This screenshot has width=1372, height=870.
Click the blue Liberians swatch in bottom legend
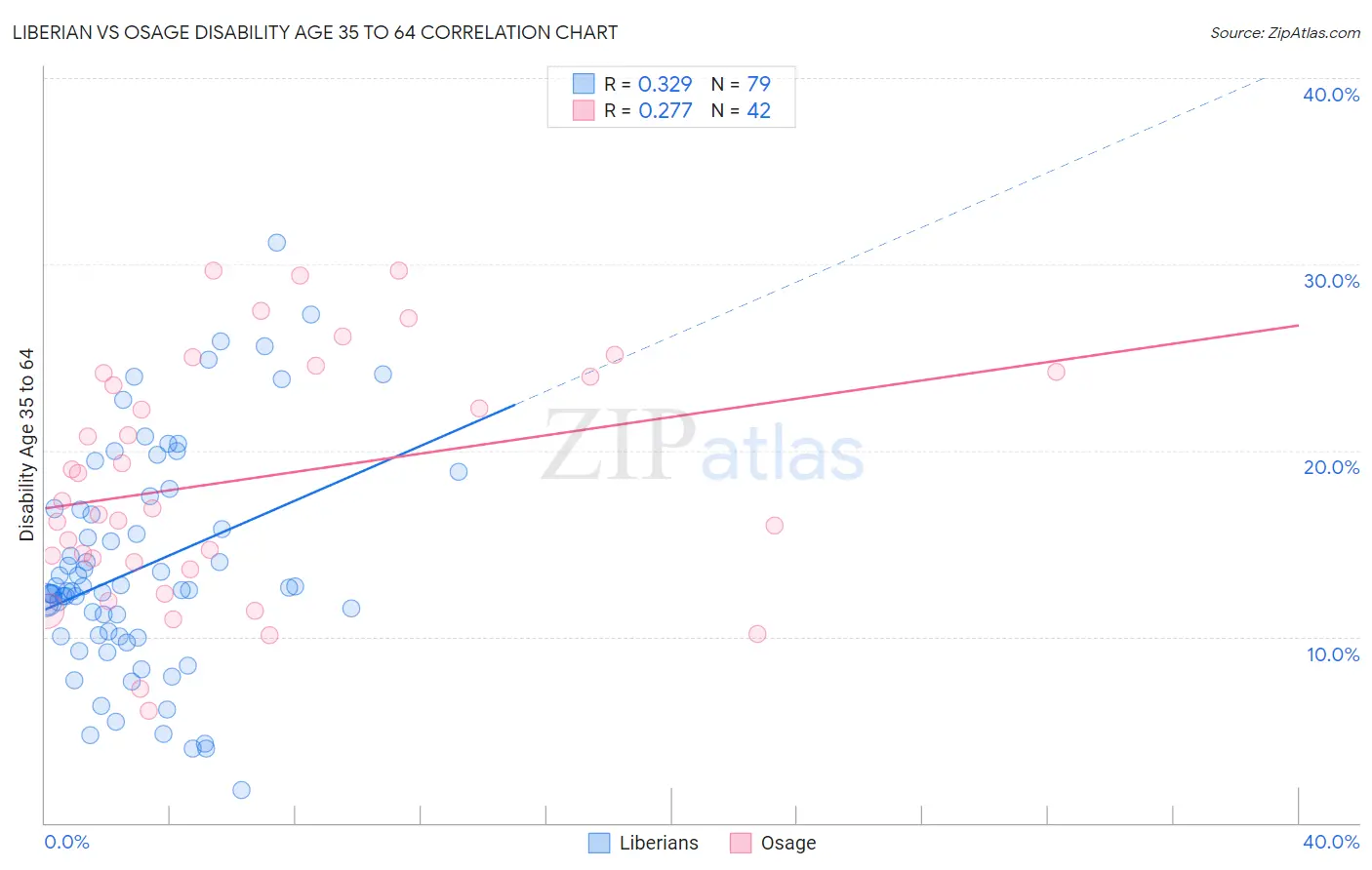tap(599, 843)
